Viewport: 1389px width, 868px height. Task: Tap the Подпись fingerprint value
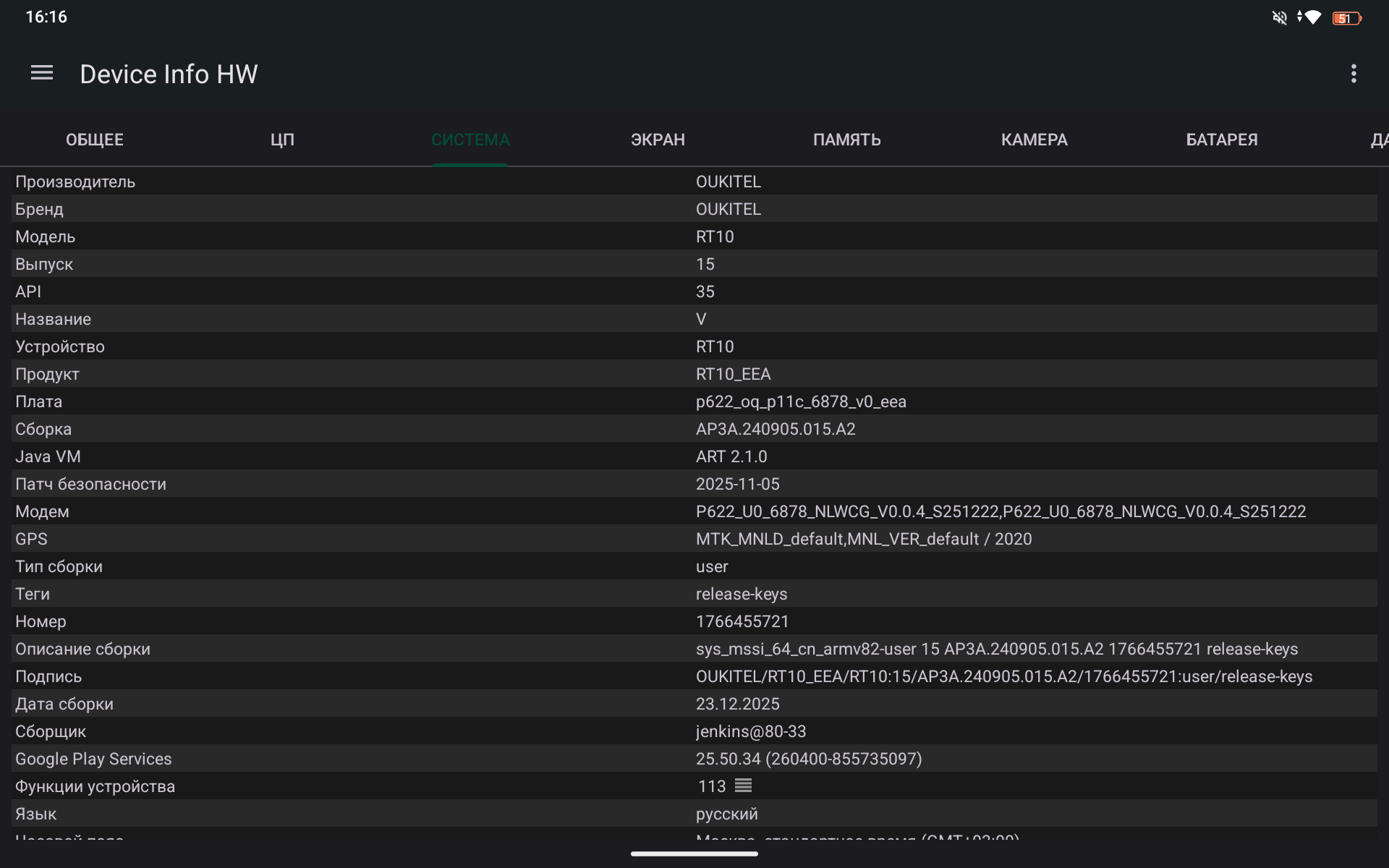1003,676
